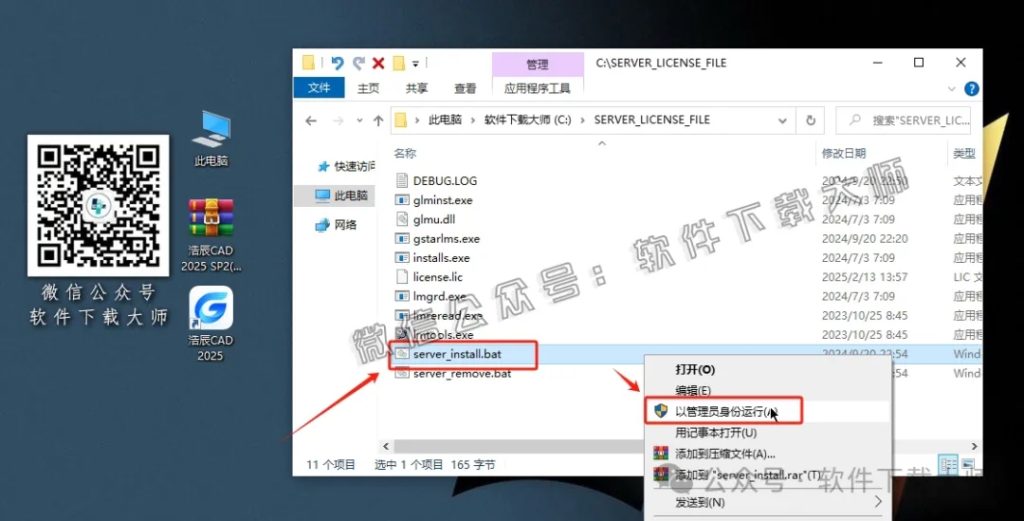Select the lmgrd.exe file
Image resolution: width=1024 pixels, height=521 pixels.
pyautogui.click(x=440, y=296)
